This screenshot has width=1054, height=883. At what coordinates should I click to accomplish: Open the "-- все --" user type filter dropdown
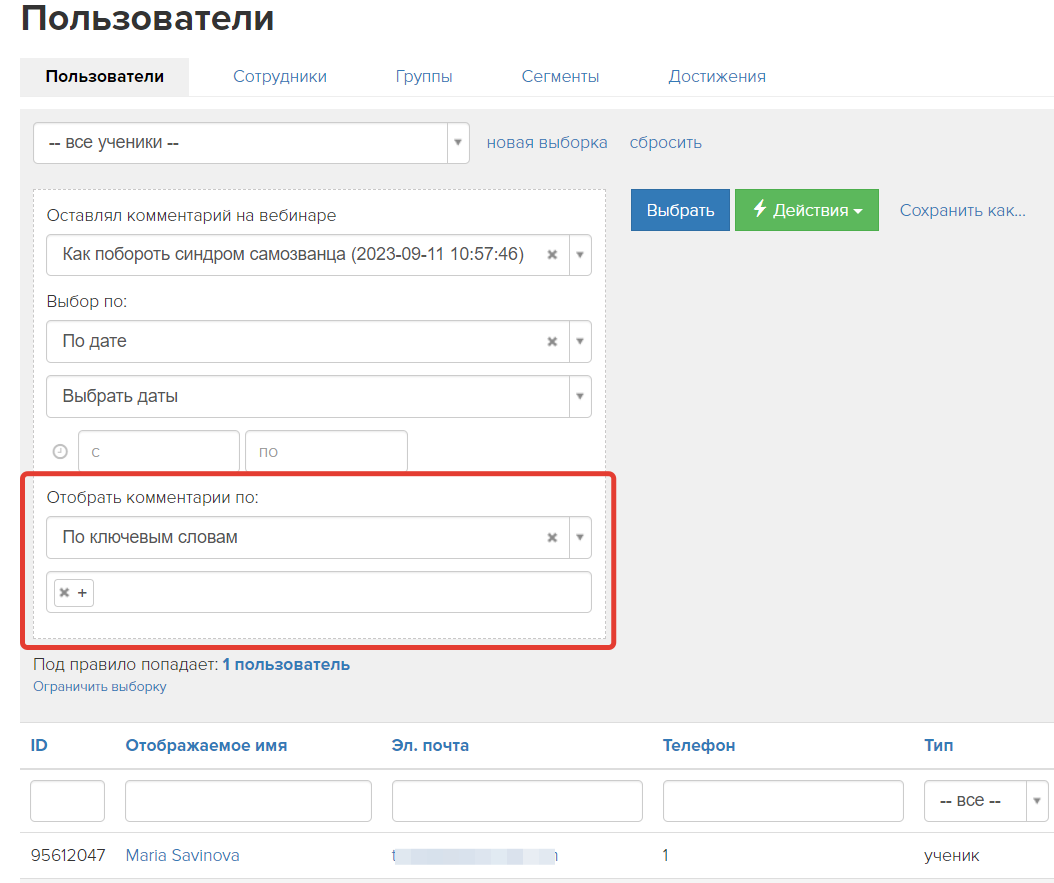[986, 800]
